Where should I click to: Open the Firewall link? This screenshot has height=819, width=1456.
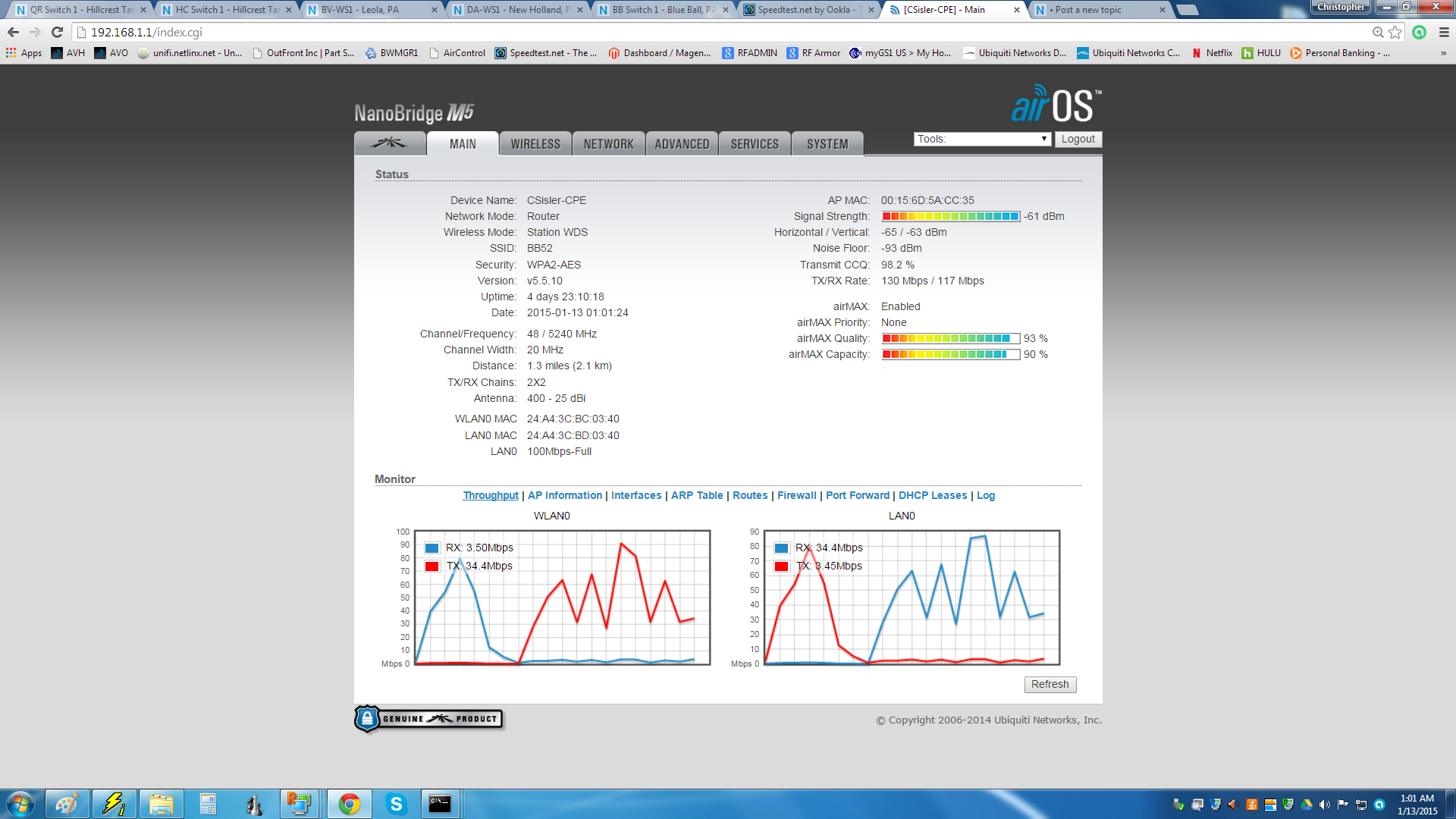(x=797, y=495)
